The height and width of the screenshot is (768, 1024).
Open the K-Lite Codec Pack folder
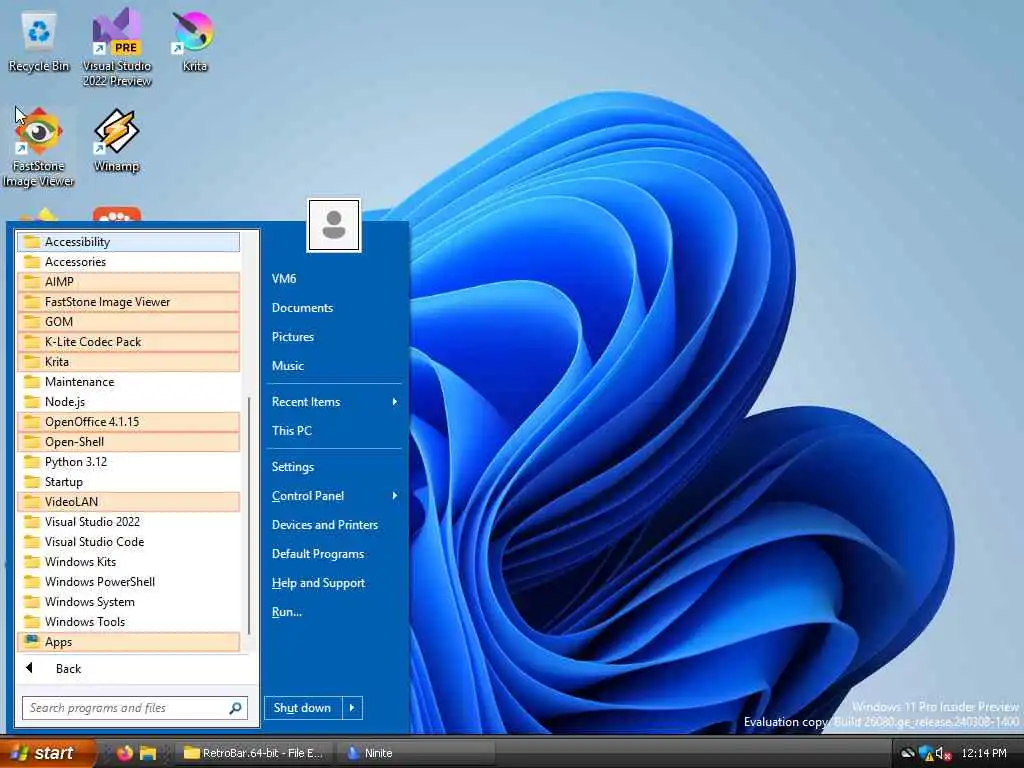point(129,342)
